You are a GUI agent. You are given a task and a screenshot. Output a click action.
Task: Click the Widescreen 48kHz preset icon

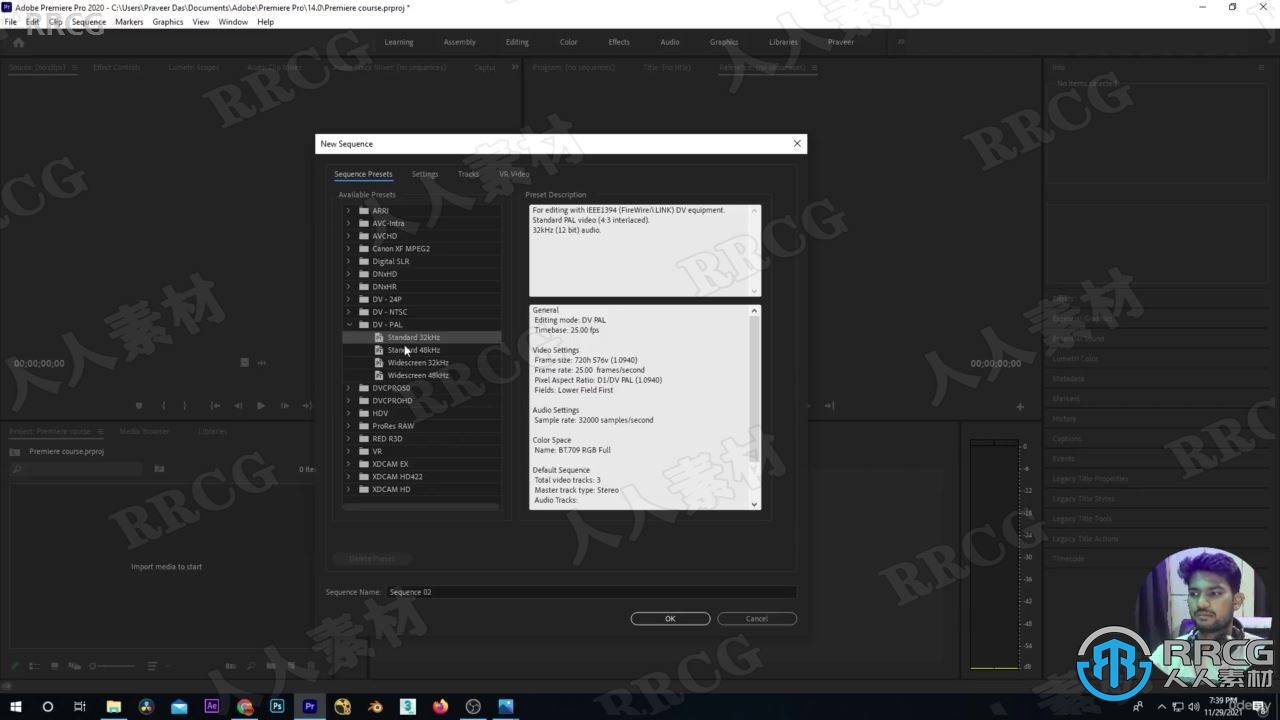tap(379, 375)
